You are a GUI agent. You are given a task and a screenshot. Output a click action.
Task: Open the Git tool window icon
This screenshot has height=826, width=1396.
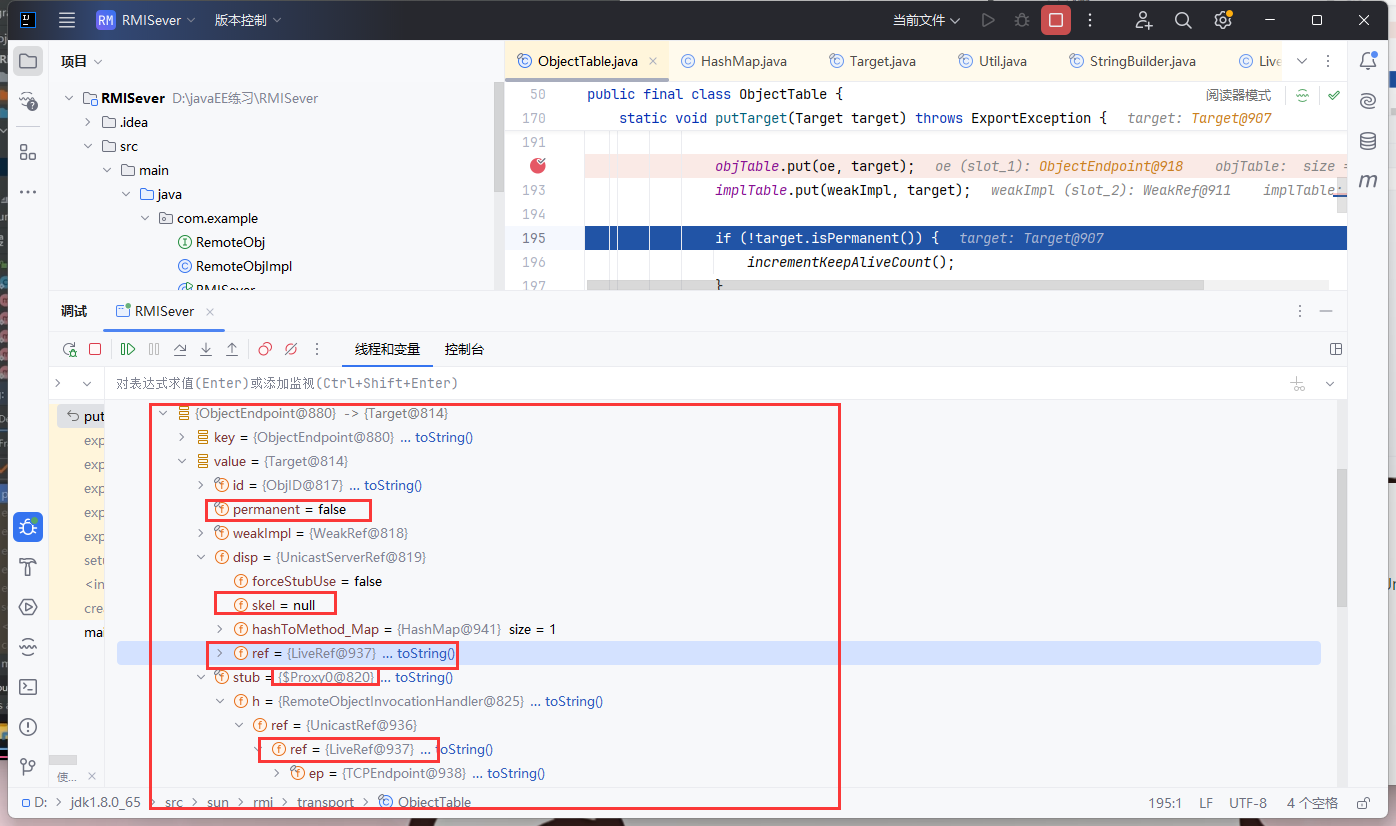[x=28, y=767]
